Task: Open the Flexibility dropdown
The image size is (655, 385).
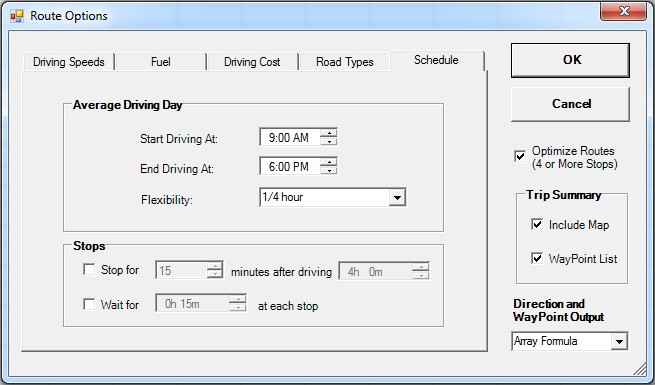Action: (397, 198)
